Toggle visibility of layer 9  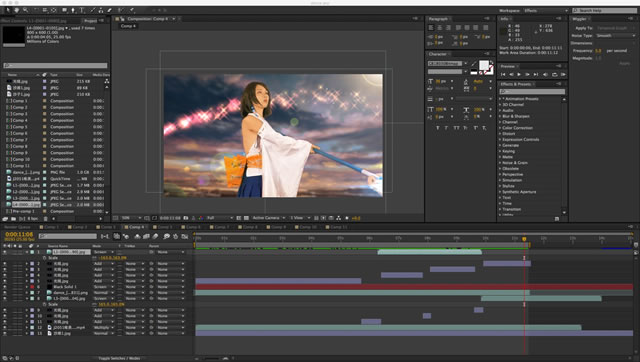point(5,310)
